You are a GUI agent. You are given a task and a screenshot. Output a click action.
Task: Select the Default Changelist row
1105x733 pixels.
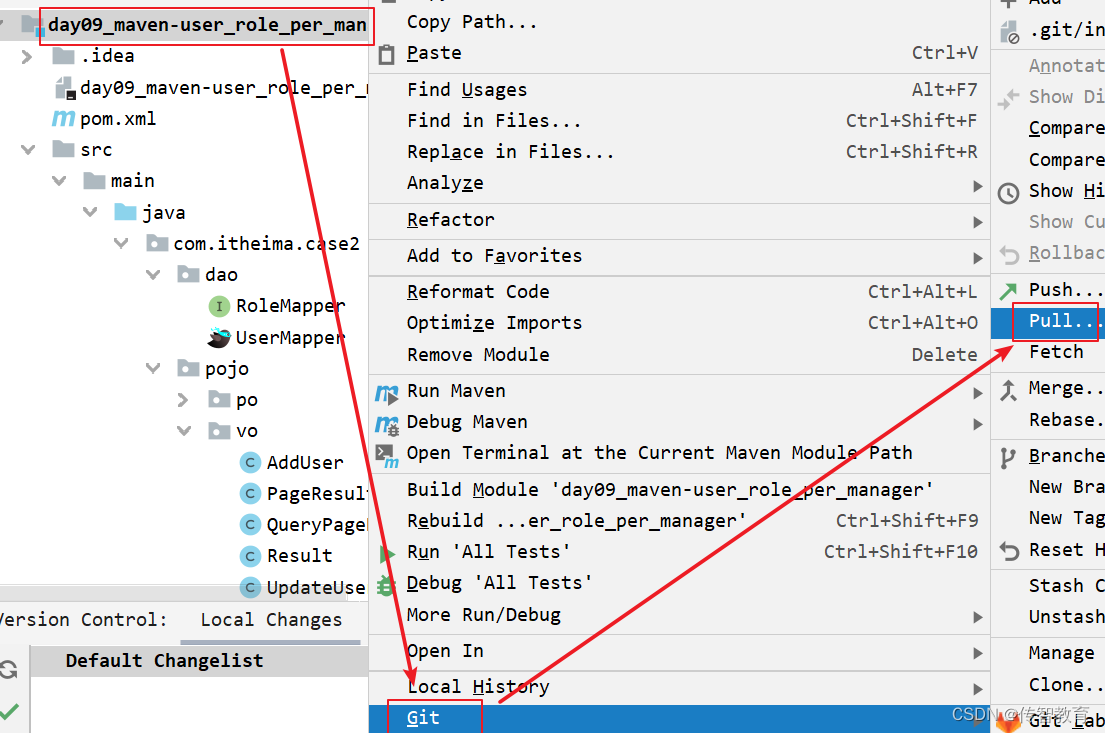point(164,661)
